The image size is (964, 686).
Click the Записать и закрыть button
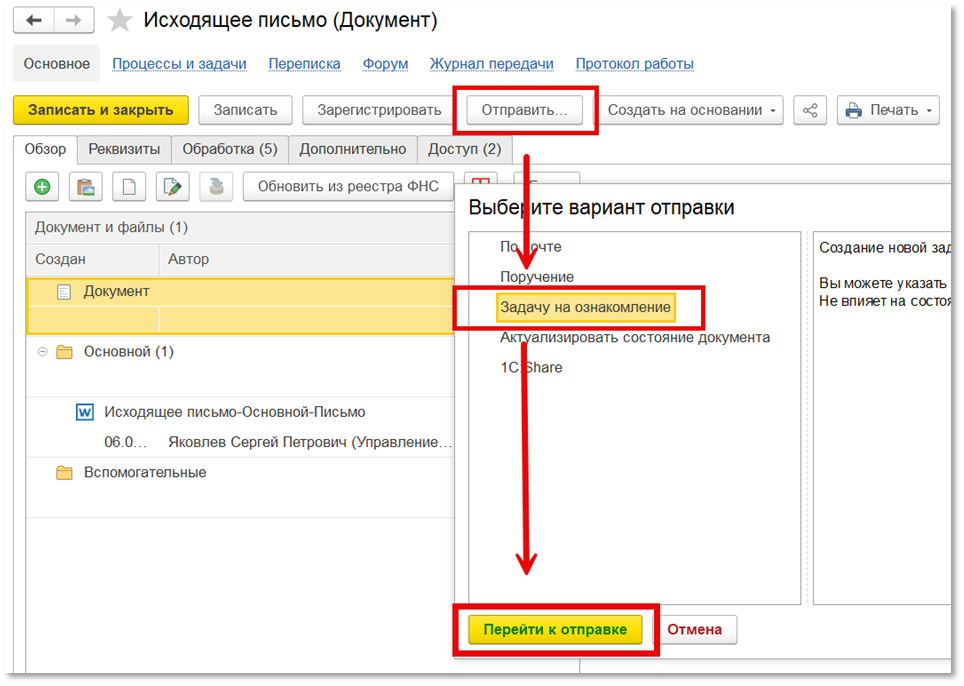tap(101, 111)
